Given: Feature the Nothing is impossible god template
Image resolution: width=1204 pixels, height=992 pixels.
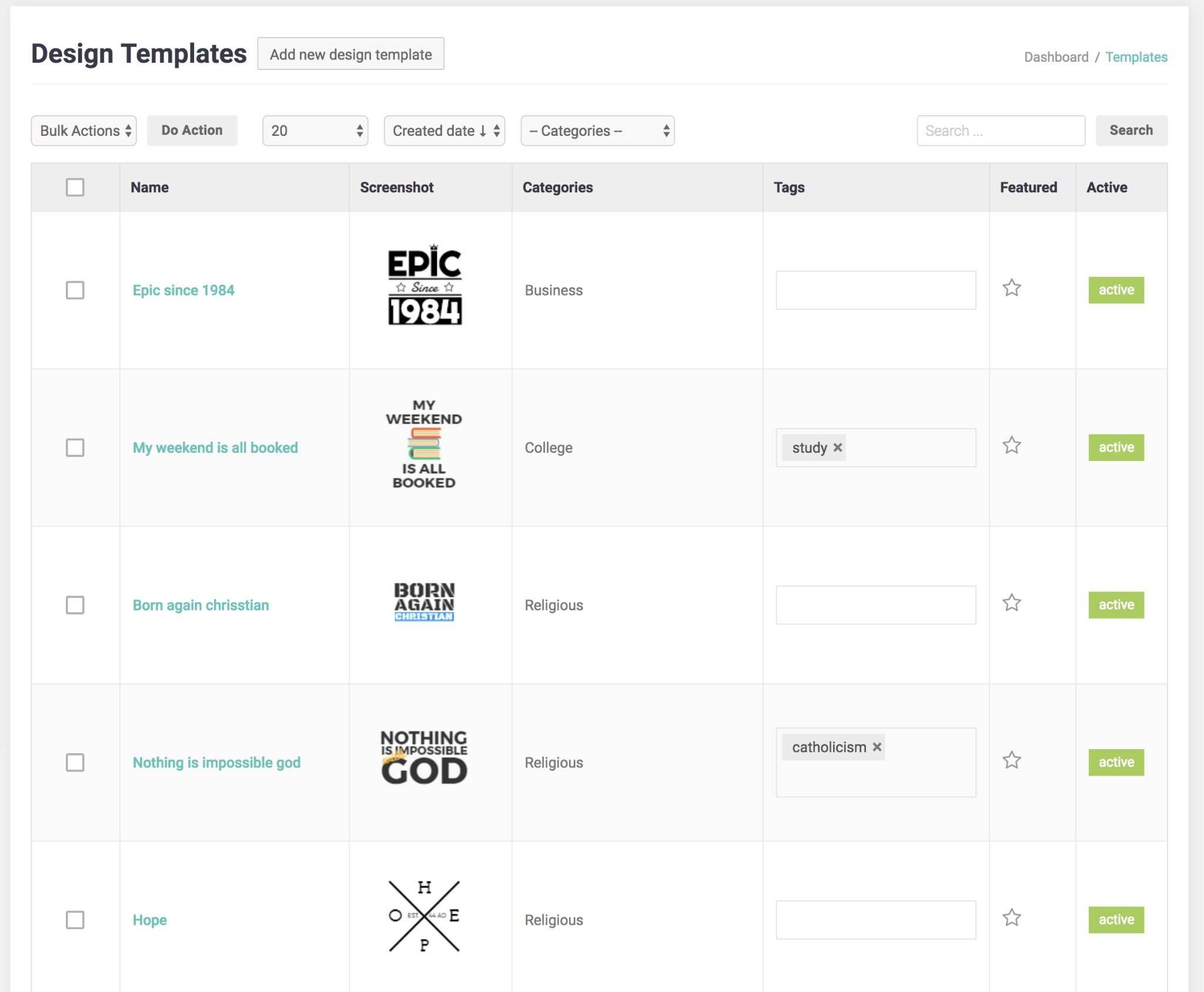Looking at the screenshot, I should pos(1011,760).
